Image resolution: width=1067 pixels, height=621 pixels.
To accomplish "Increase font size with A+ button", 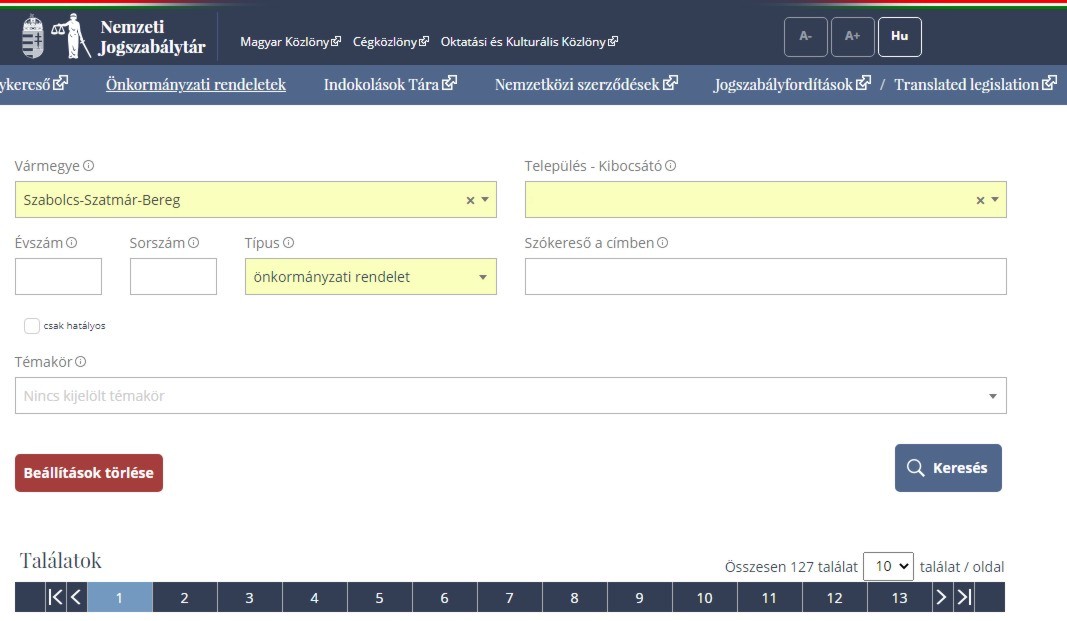I will (x=853, y=37).
